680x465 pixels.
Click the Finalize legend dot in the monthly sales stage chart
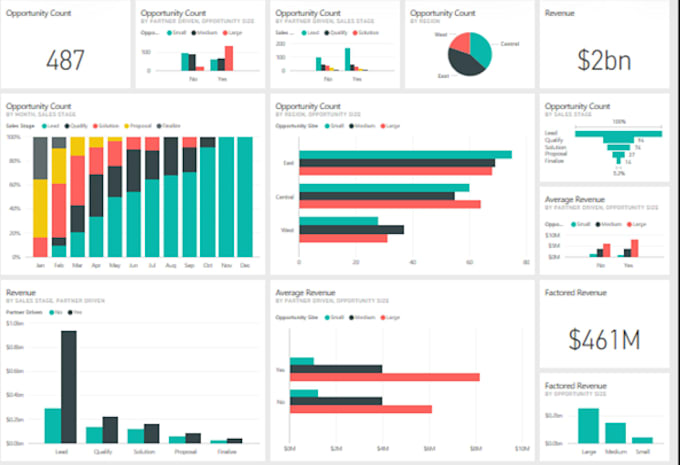pyautogui.click(x=159, y=126)
